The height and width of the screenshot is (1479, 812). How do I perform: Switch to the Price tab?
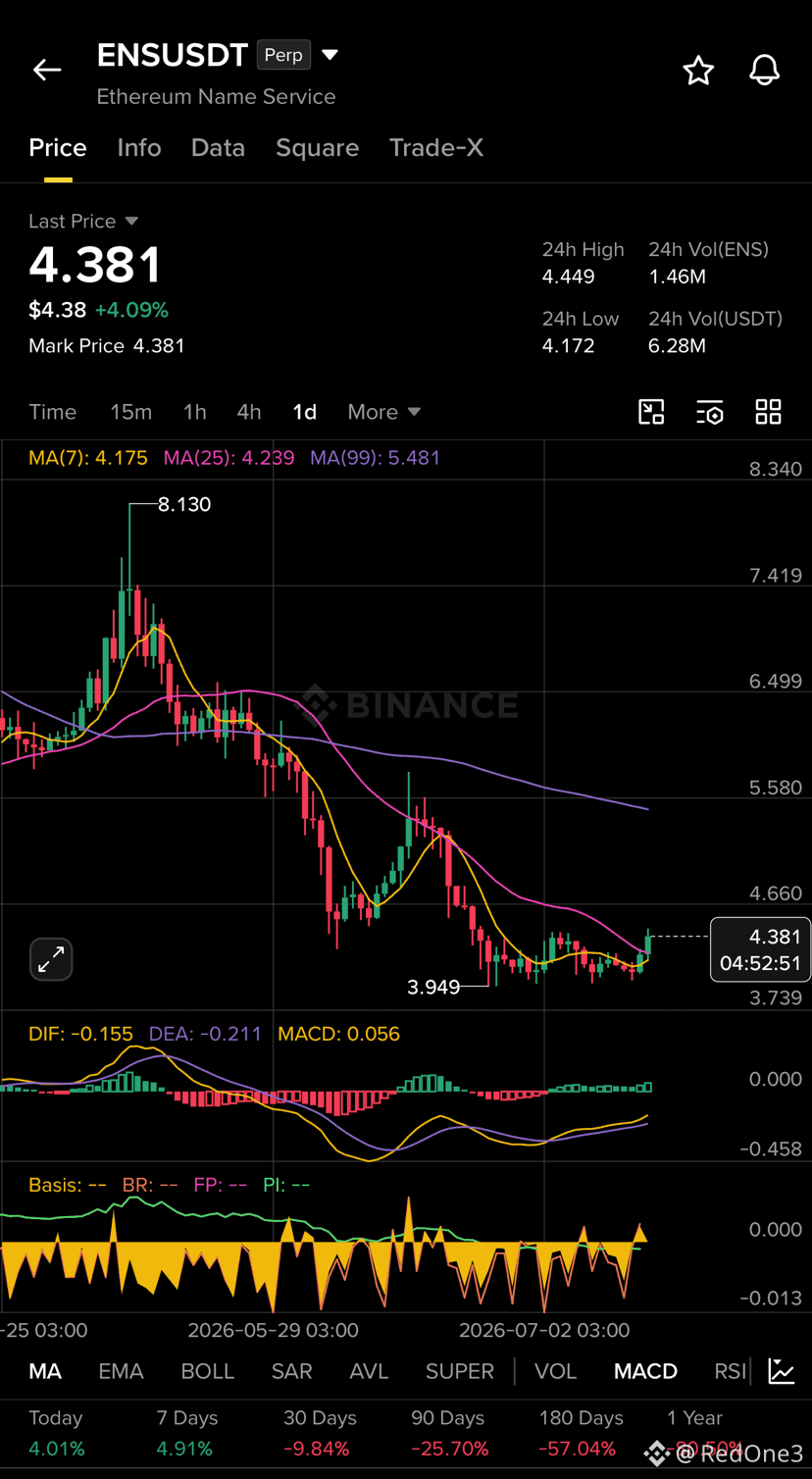point(58,147)
